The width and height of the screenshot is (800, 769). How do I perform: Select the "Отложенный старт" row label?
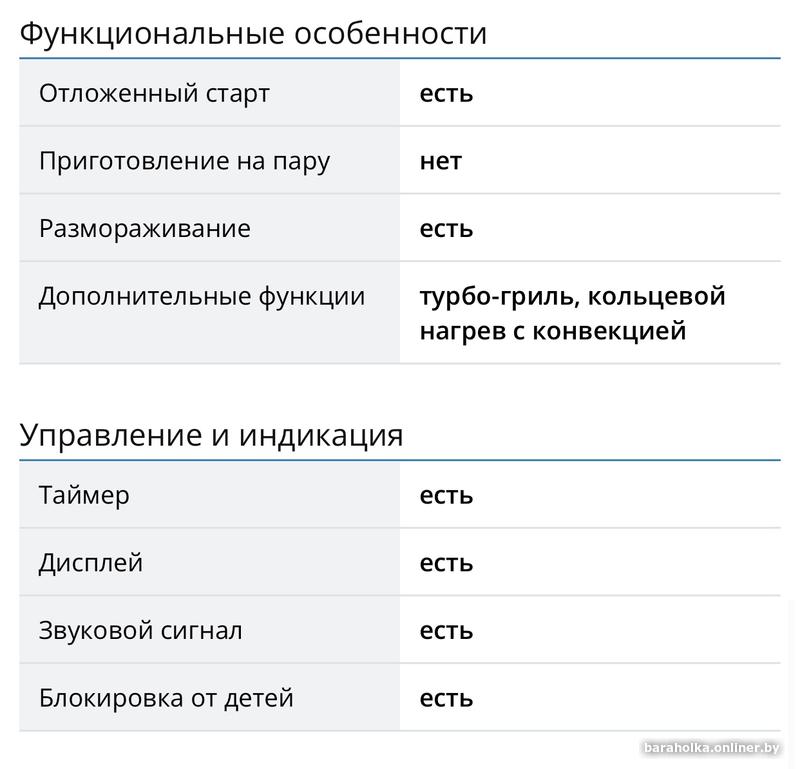tap(154, 94)
